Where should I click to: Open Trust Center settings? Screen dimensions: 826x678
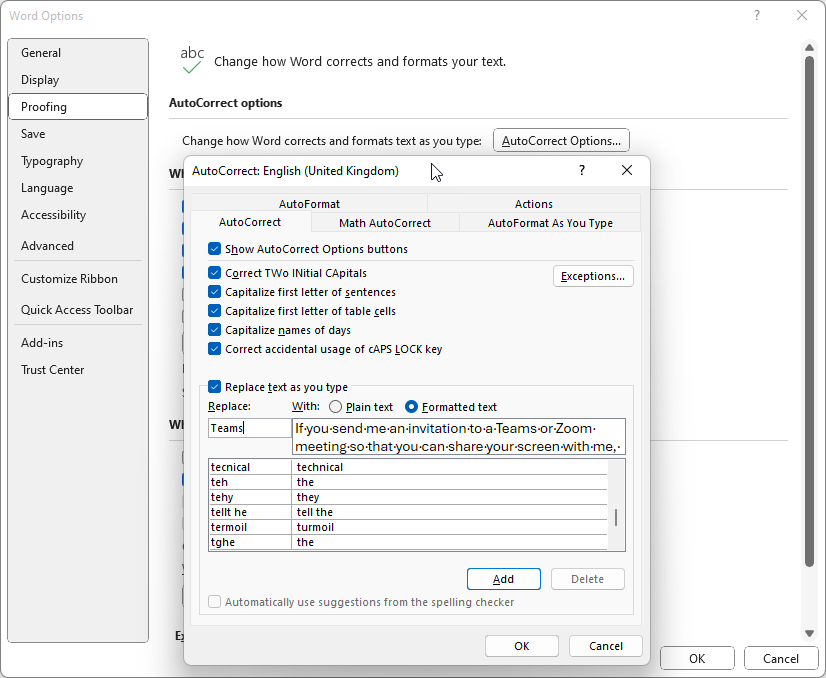tap(52, 369)
